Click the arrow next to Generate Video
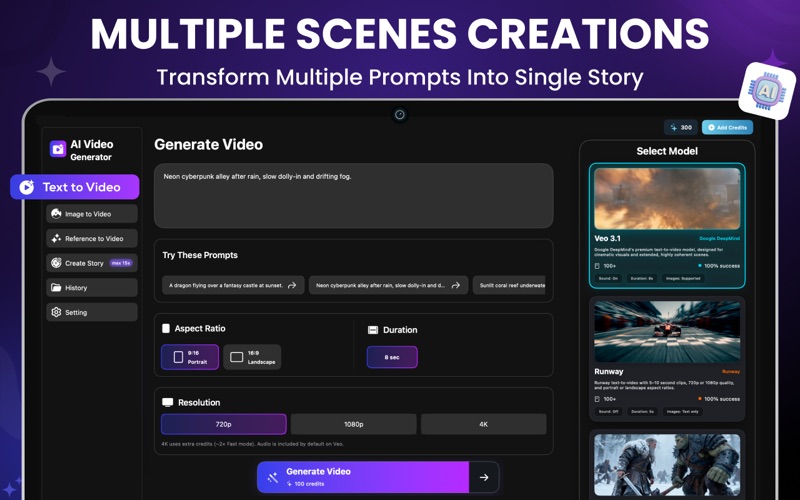Viewport: 800px width, 500px height. pyautogui.click(x=484, y=477)
